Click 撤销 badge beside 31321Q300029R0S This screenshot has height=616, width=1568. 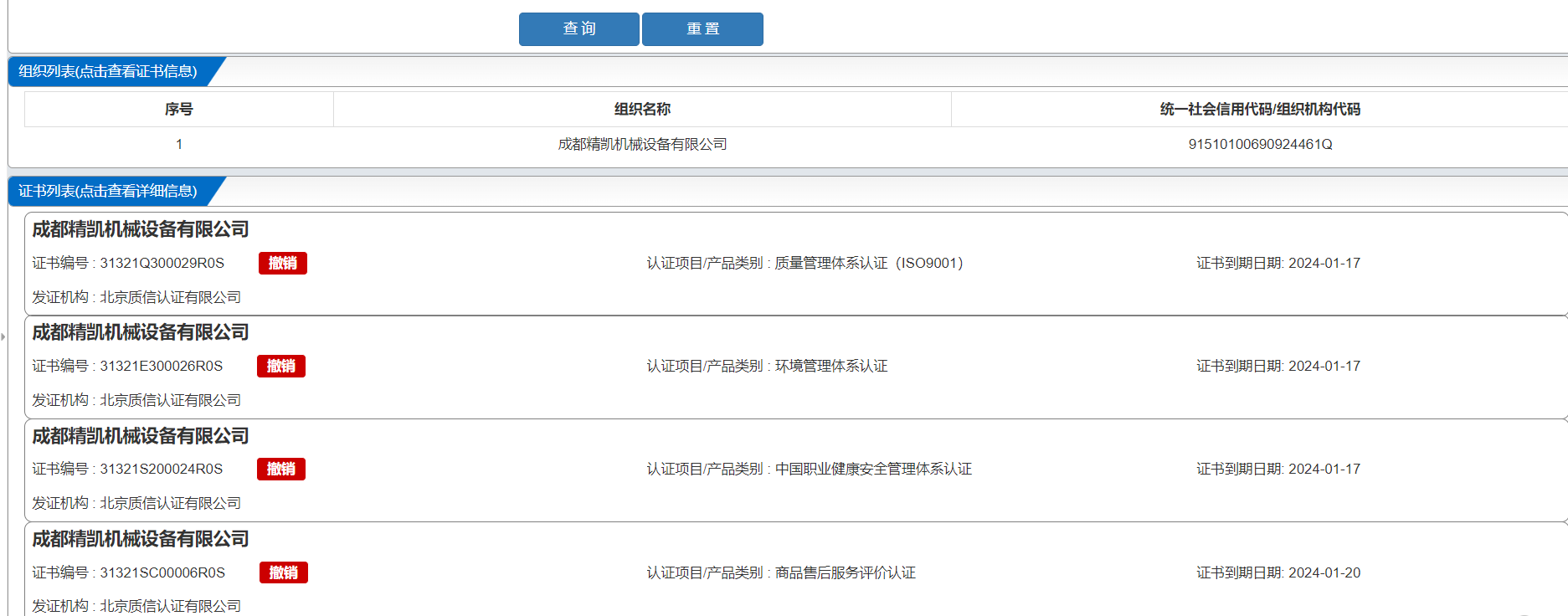coord(283,263)
